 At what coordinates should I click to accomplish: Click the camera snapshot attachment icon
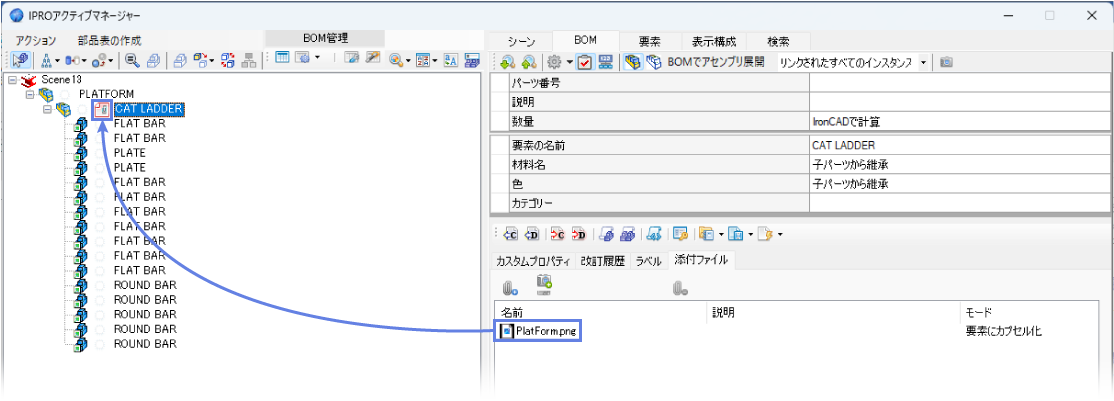click(x=544, y=284)
